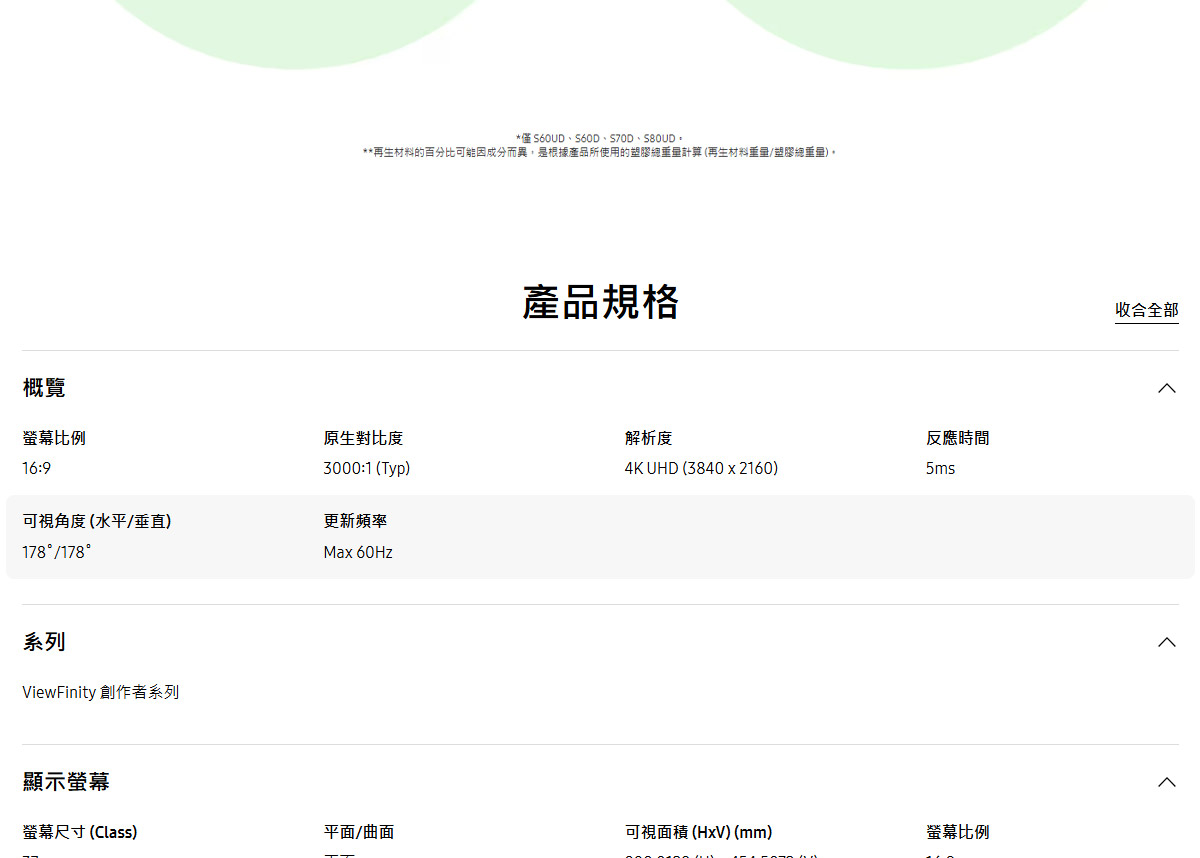Click the 5ms response time value
The height and width of the screenshot is (858, 1200).
click(940, 468)
